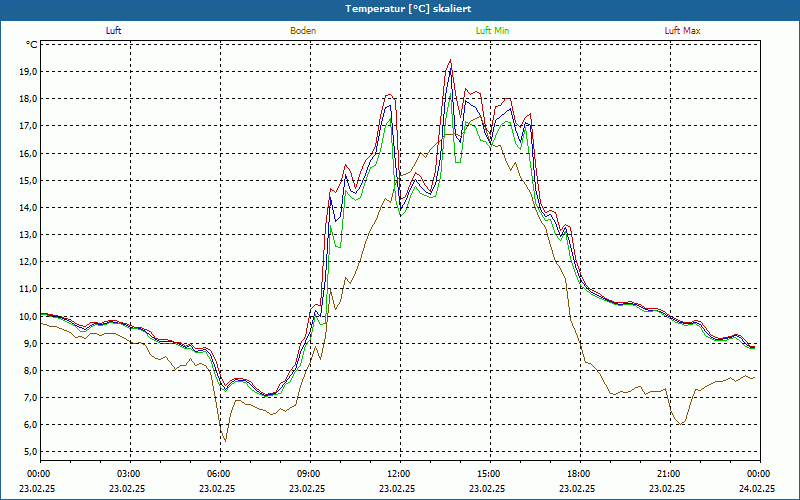Click the '19,0' y-axis value
The height and width of the screenshot is (500, 800).
pos(28,72)
